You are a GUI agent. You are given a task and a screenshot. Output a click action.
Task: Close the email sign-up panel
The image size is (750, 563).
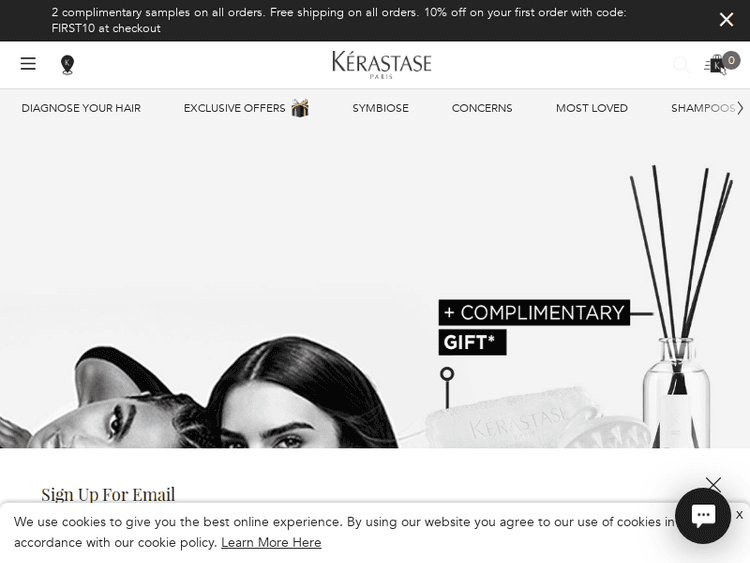(713, 484)
